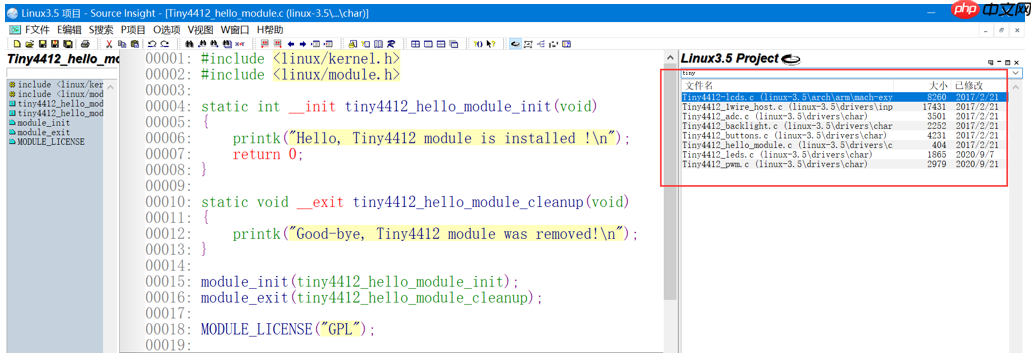Click the Undo arrow icon

(x=151, y=44)
